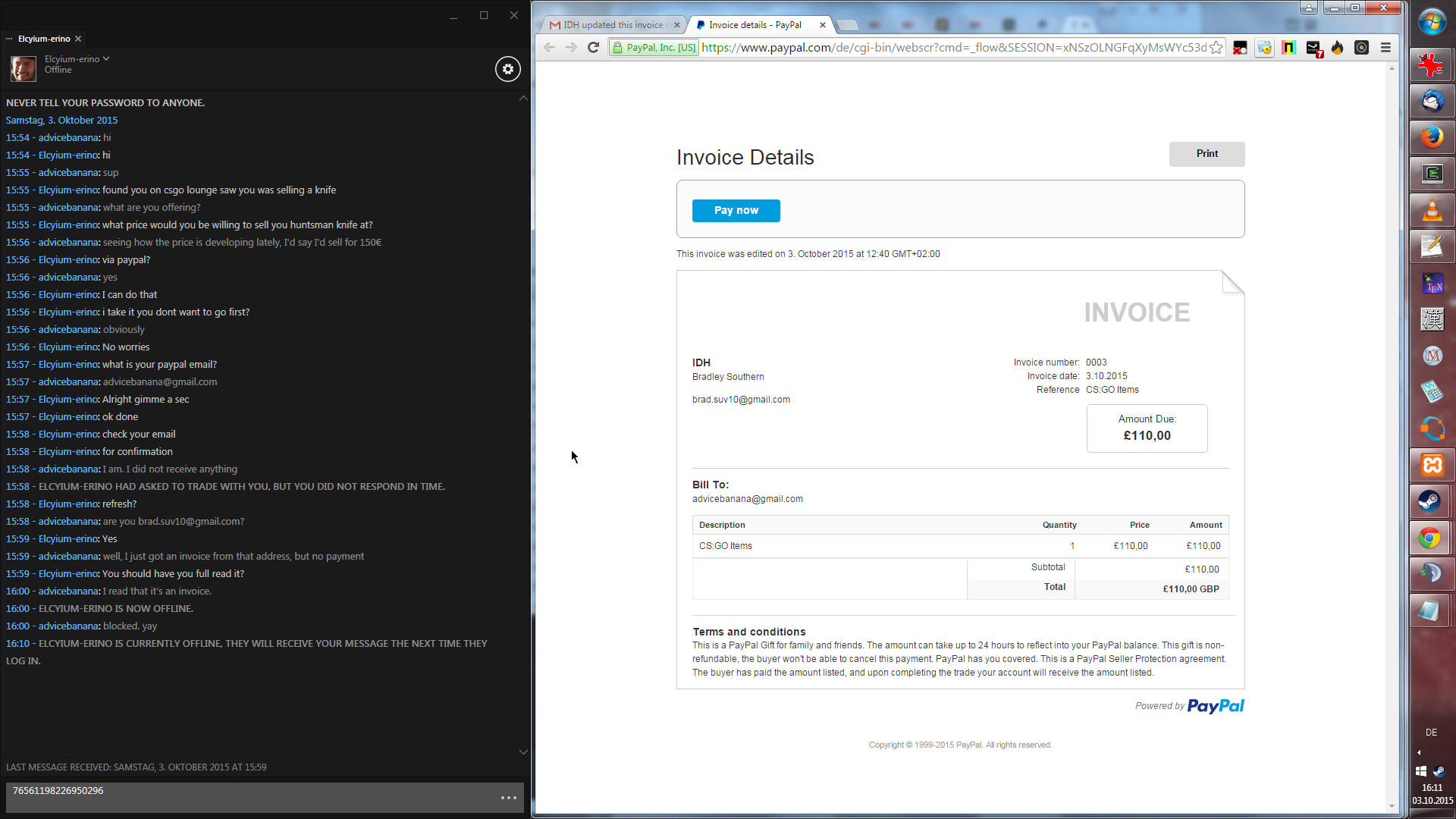Expand tab list ellipsis beside Elcyium-erino tab
Screen dimensions: 1456x819
click(x=9, y=39)
